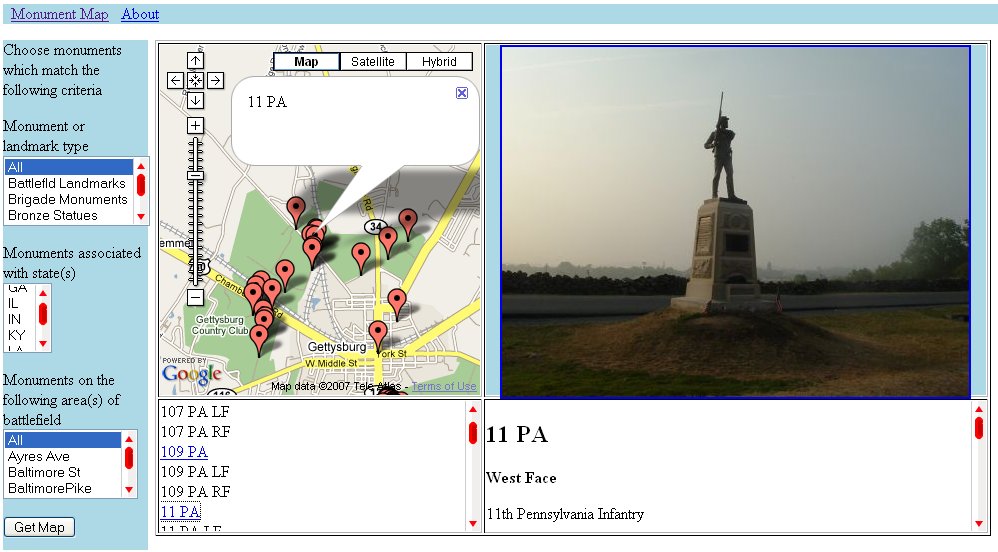The height and width of the screenshot is (552, 998).
Task: Select Baltimore St in area list
Action: pyautogui.click(x=63, y=472)
